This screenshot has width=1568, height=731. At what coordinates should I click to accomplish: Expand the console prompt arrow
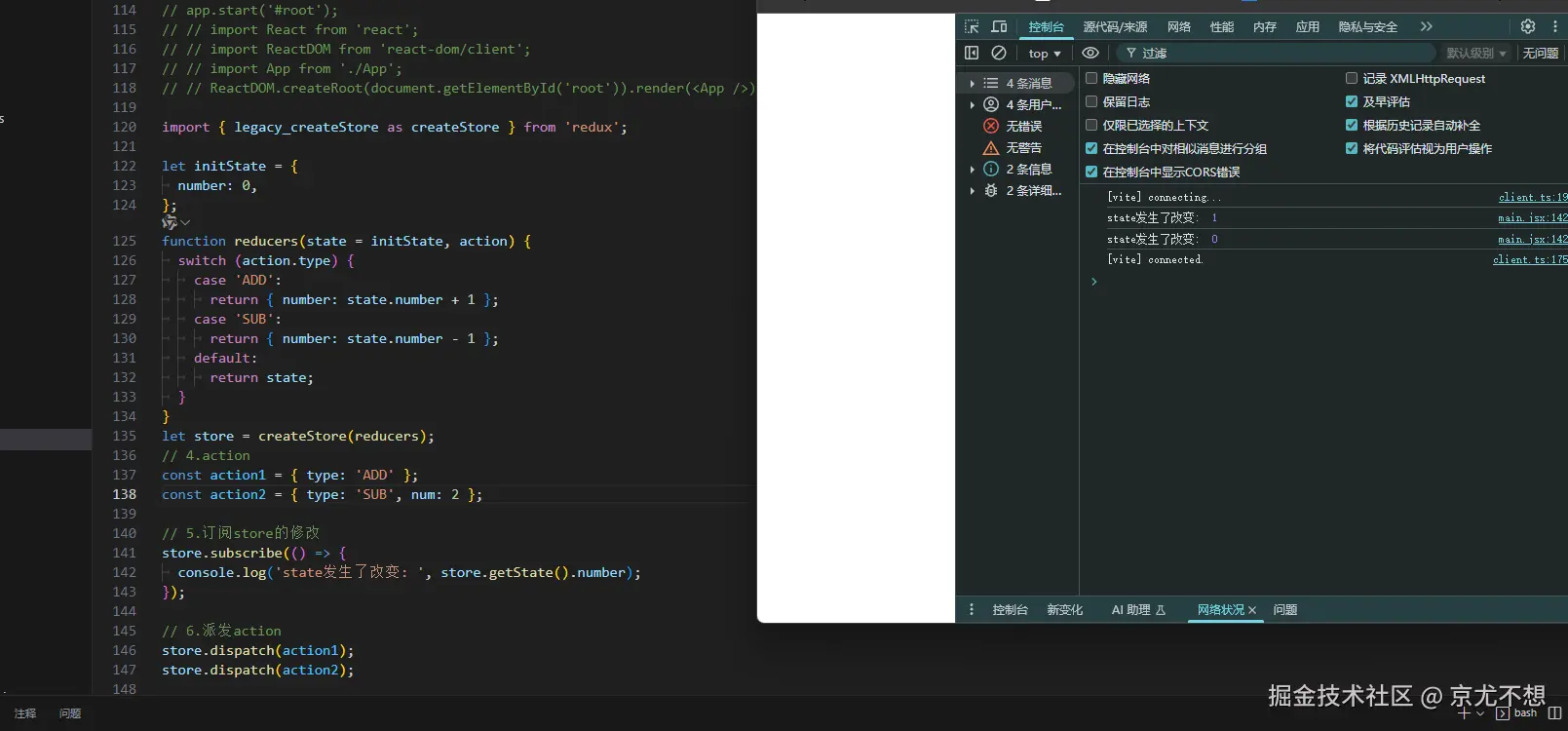[x=1094, y=281]
